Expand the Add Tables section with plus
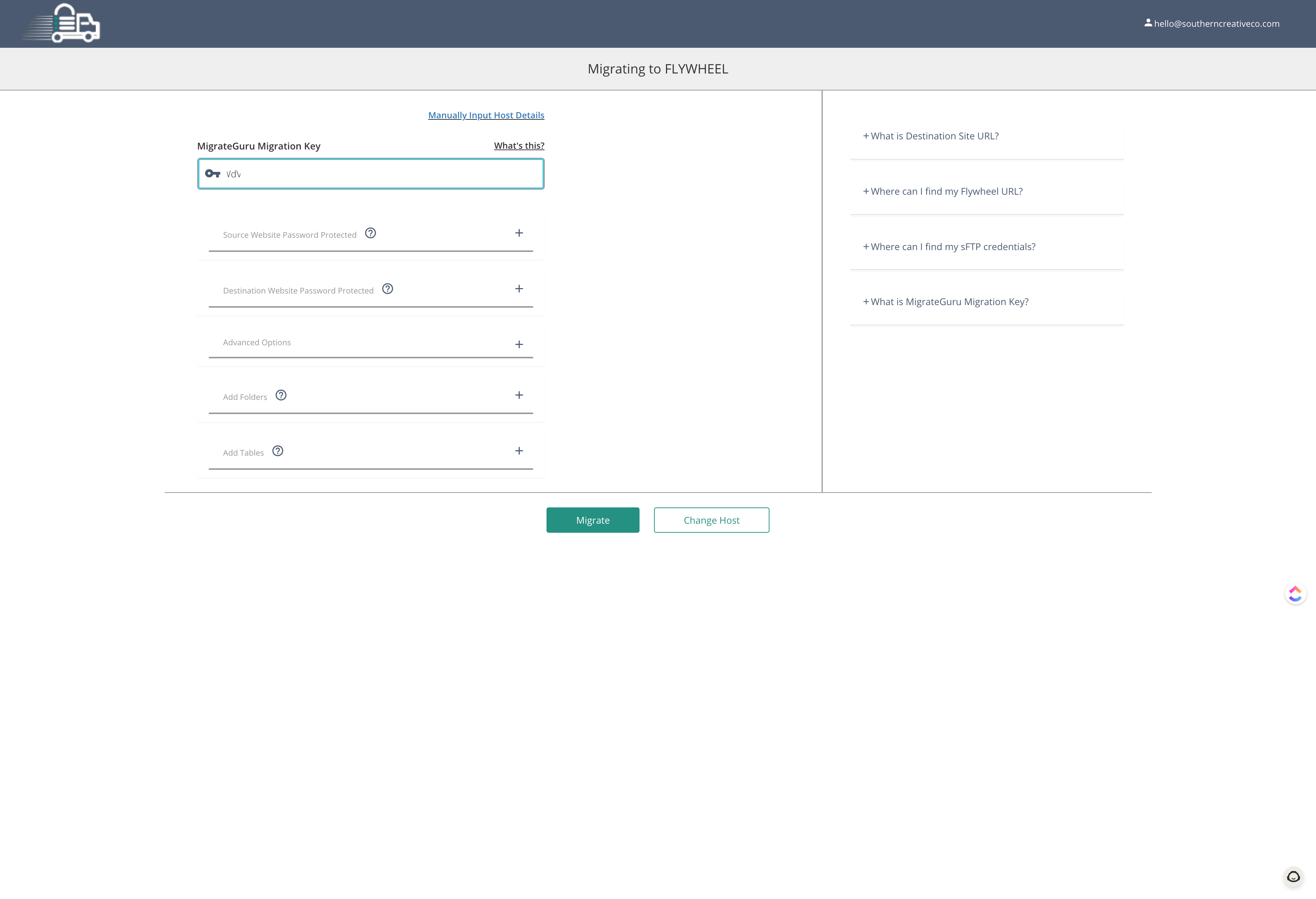Viewport: 1316px width, 899px height. point(519,451)
